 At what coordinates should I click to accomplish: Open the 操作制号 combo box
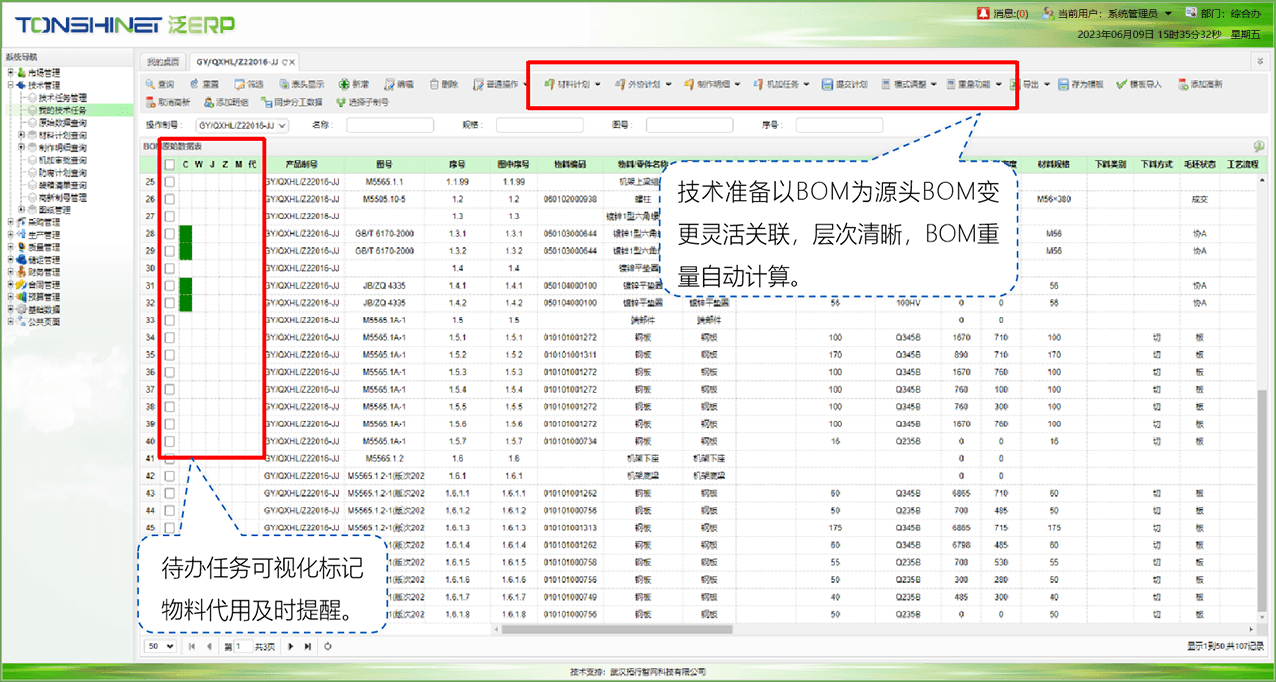coord(281,126)
